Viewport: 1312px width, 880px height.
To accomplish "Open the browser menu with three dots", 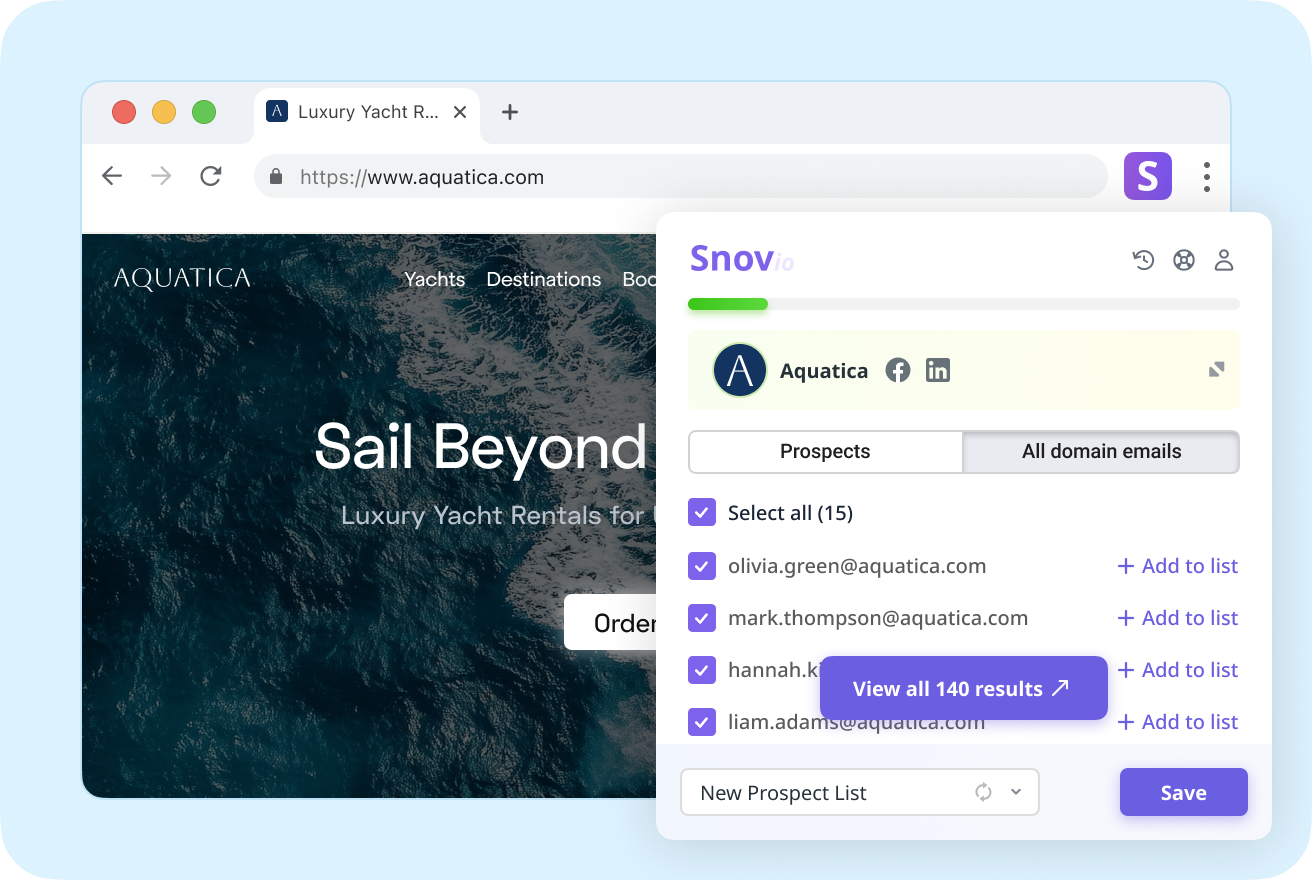I will [x=1207, y=176].
